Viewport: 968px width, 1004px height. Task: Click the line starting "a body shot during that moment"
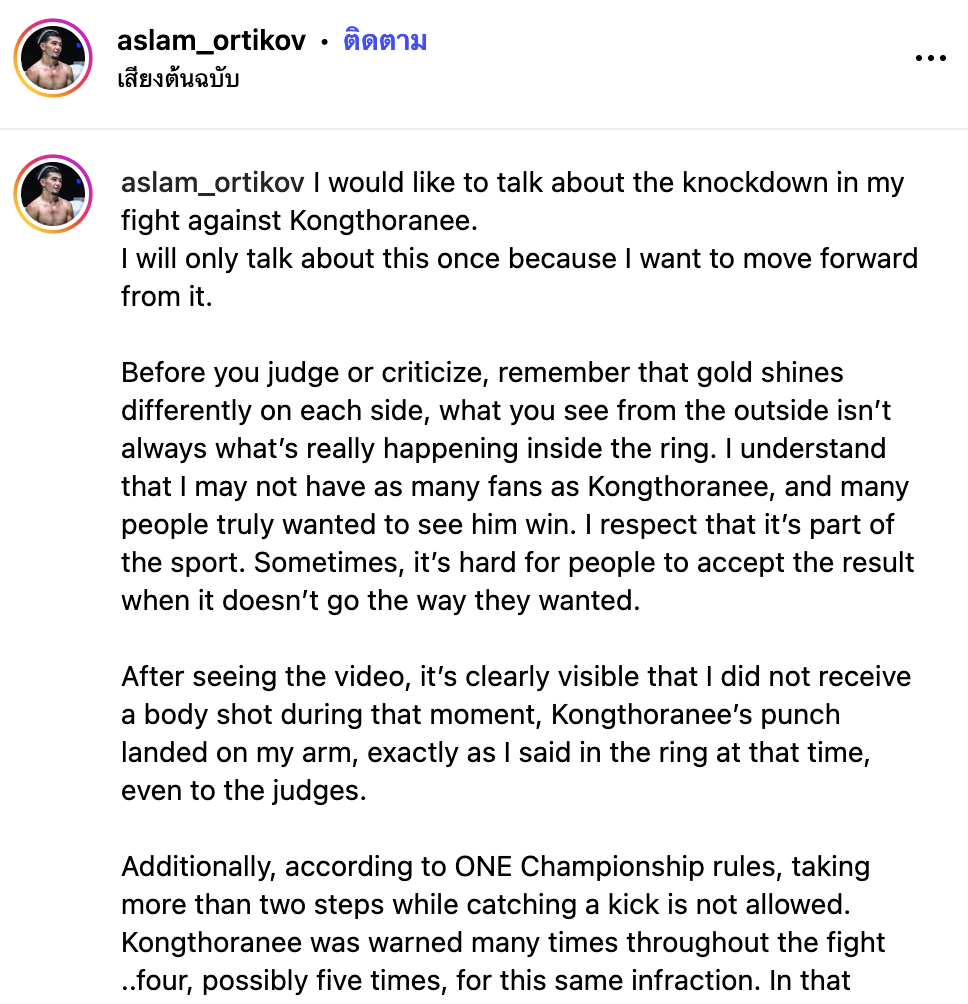pos(480,715)
